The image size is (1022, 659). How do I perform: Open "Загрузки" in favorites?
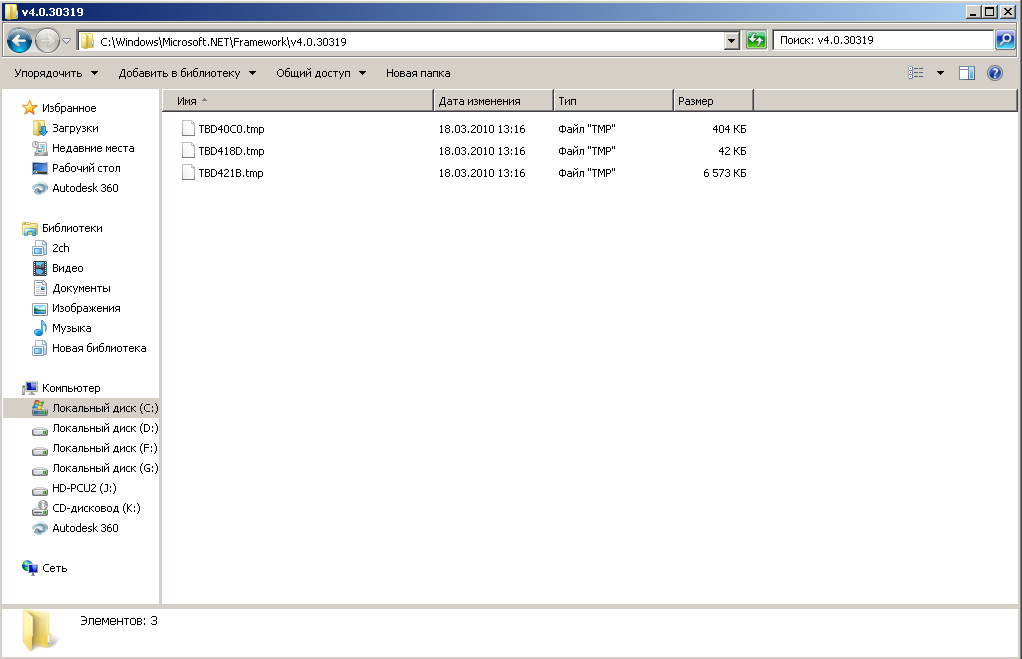coord(75,128)
